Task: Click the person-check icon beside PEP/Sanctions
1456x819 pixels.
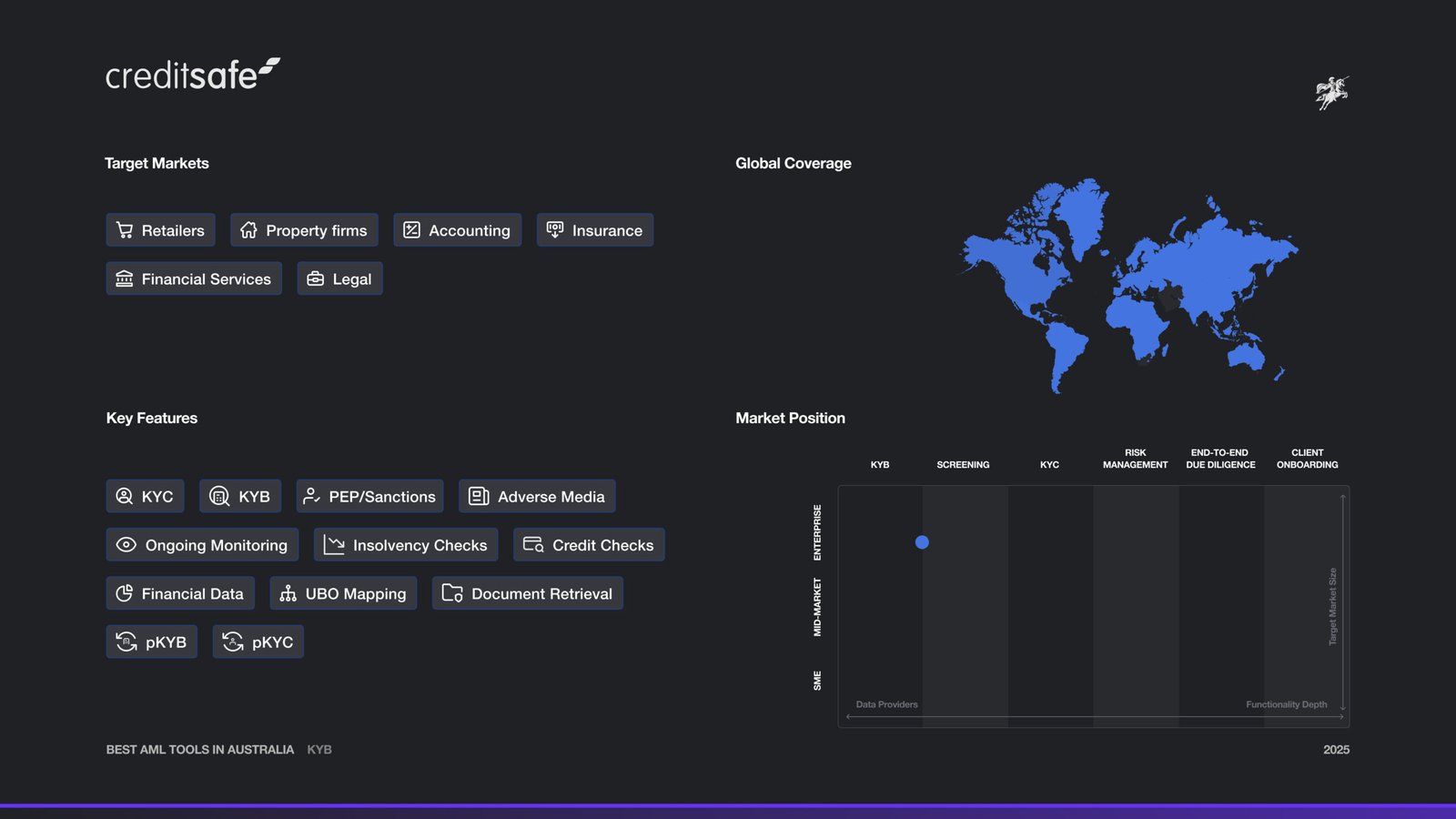Action: point(311,496)
